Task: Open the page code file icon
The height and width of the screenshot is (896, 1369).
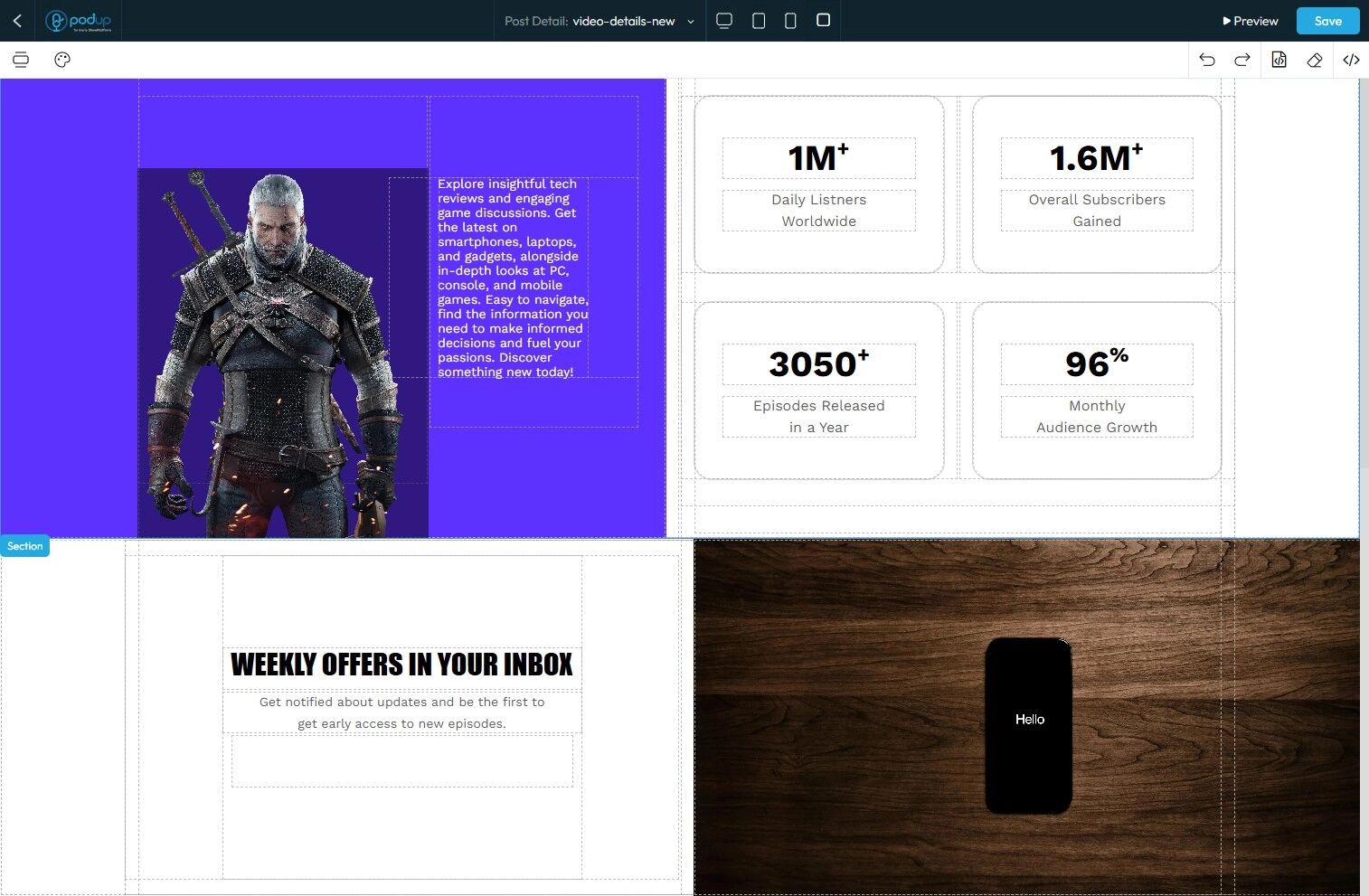Action: (x=1279, y=60)
